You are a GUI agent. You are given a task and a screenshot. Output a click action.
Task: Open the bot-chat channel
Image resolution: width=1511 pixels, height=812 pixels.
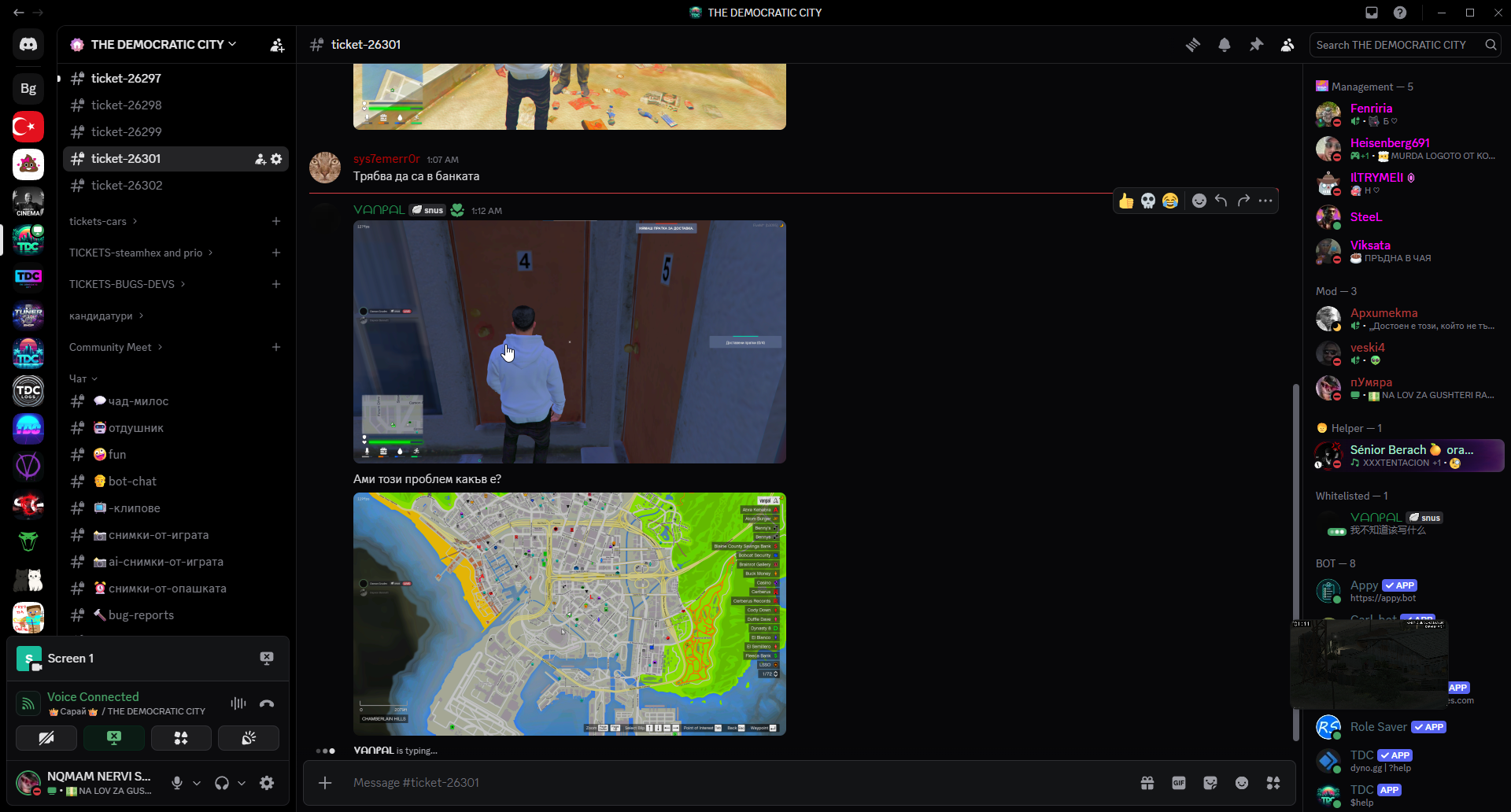point(175,482)
